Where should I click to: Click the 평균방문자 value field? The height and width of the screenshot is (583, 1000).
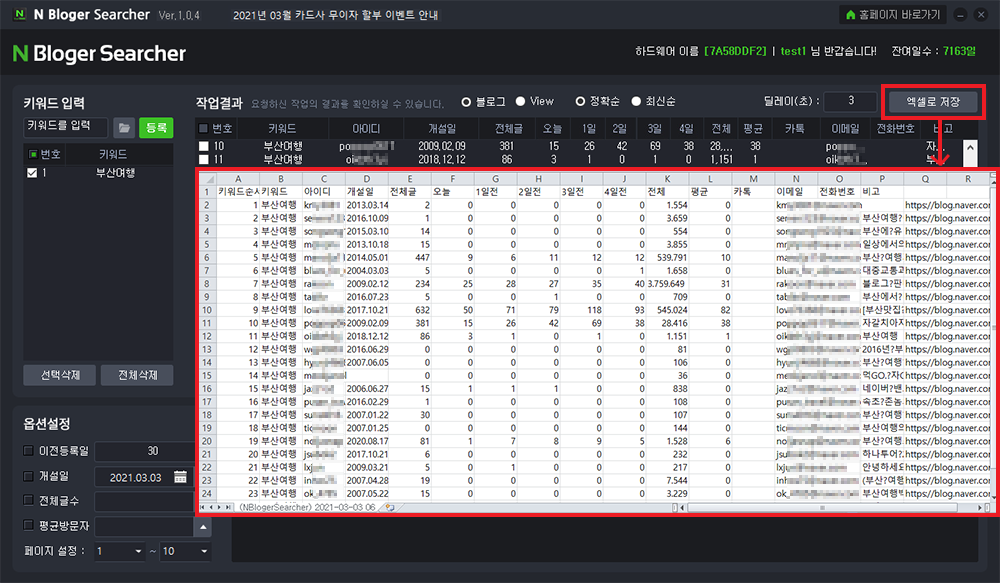point(144,526)
